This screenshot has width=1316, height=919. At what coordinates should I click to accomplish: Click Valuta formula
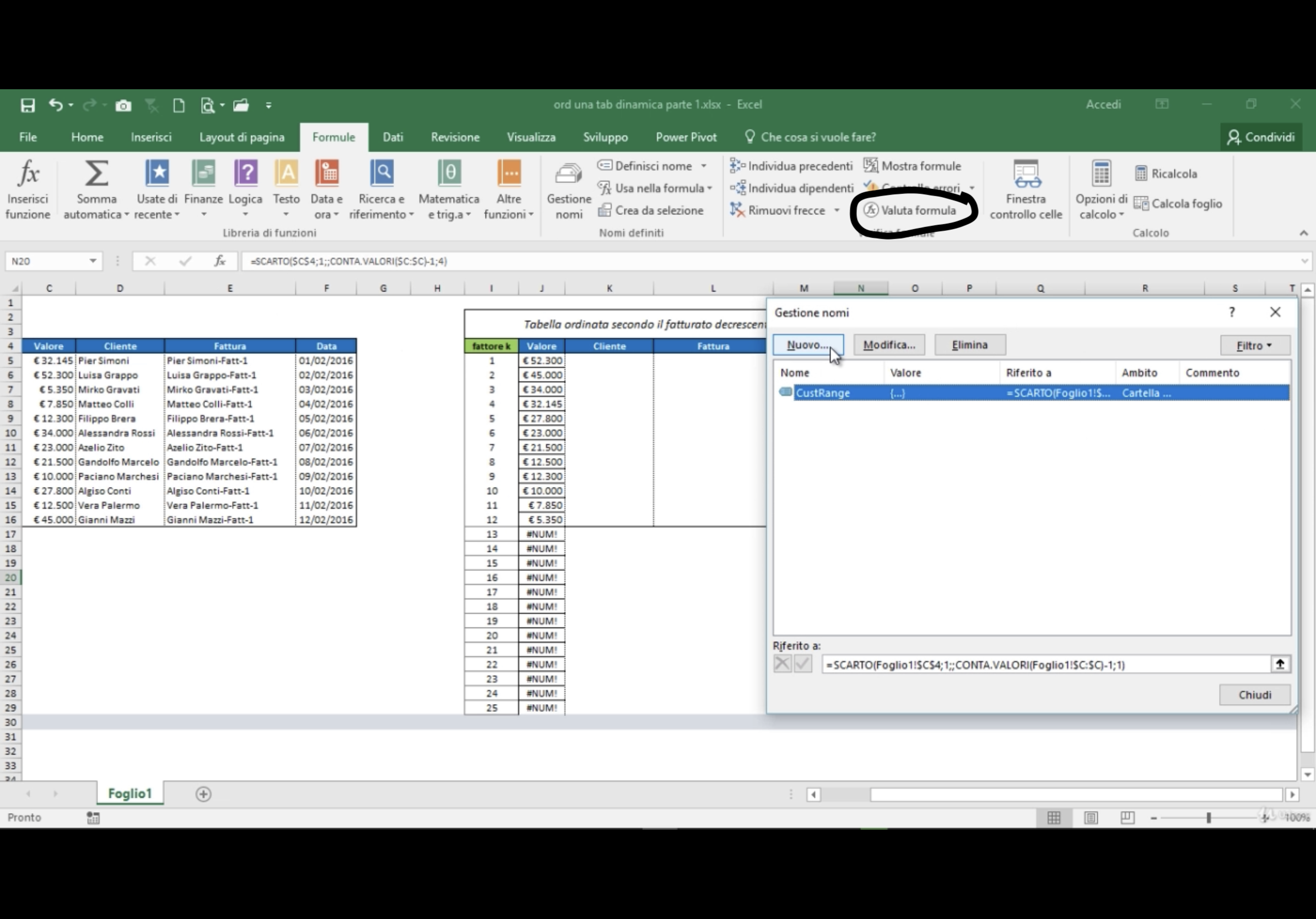click(x=911, y=210)
